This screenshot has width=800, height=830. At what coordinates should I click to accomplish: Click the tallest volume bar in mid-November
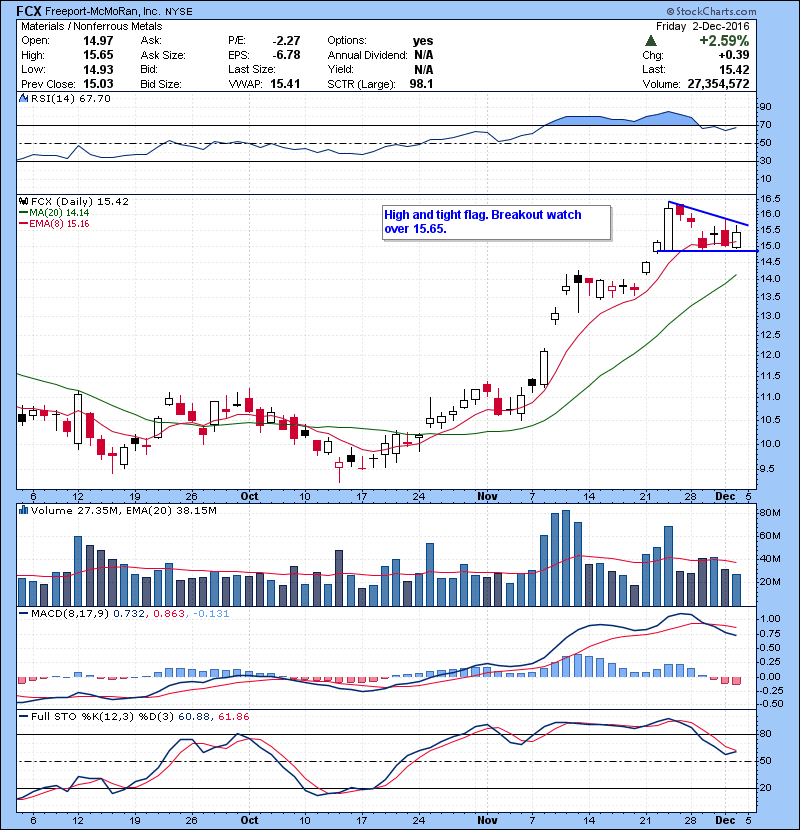(x=566, y=558)
